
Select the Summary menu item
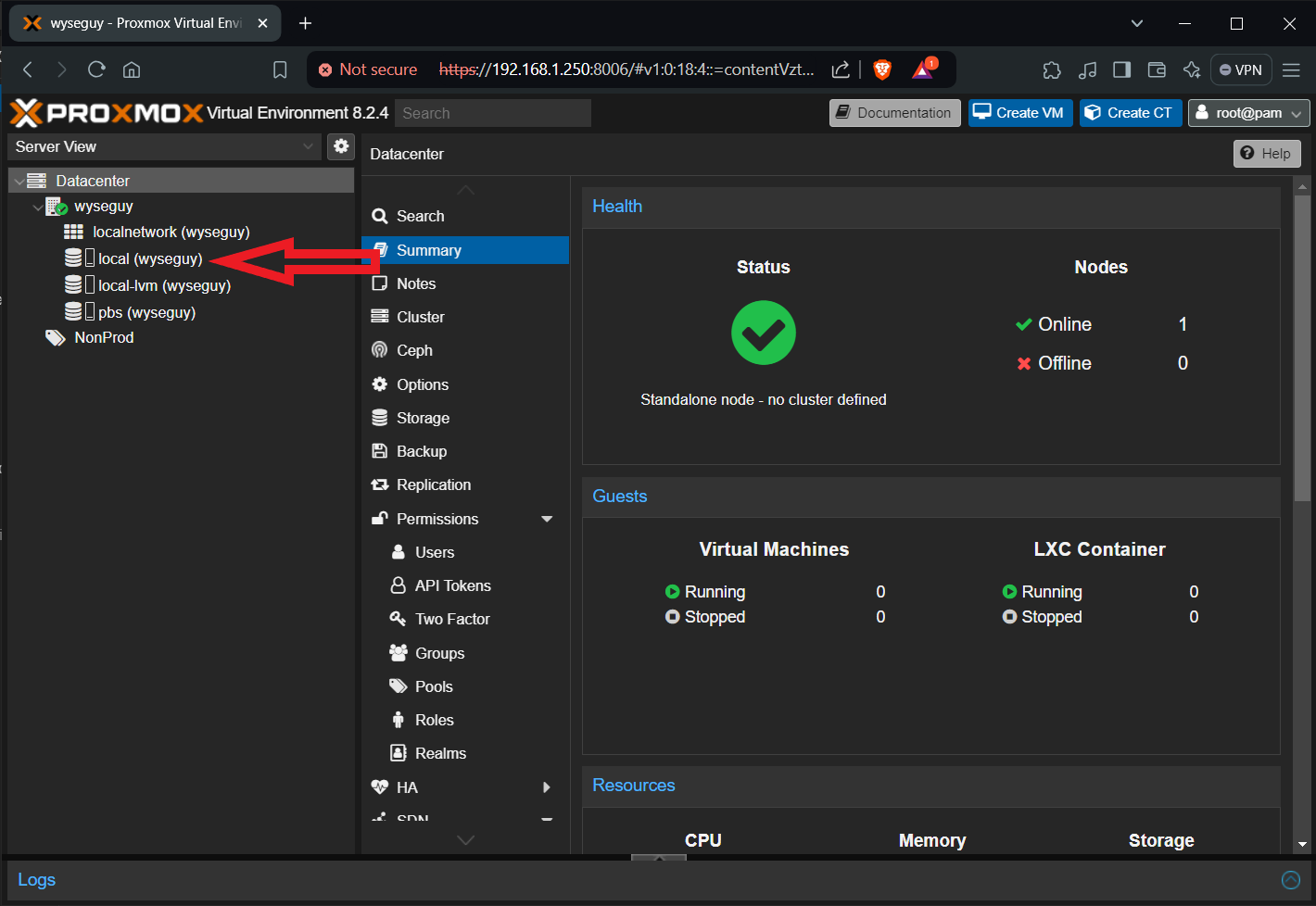click(x=465, y=250)
